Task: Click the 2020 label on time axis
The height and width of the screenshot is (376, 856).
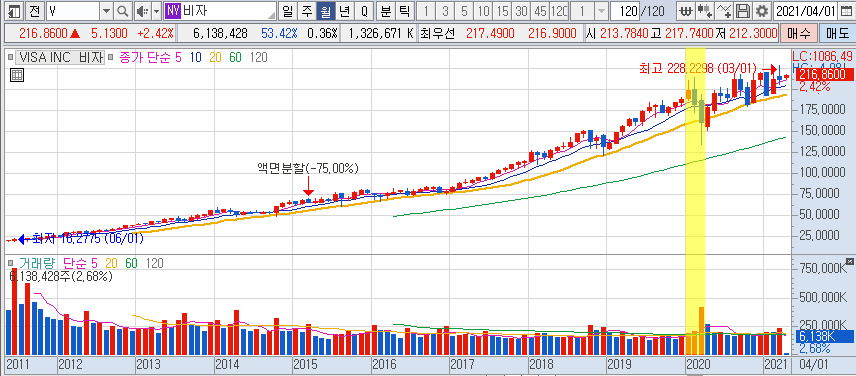Action: point(698,365)
